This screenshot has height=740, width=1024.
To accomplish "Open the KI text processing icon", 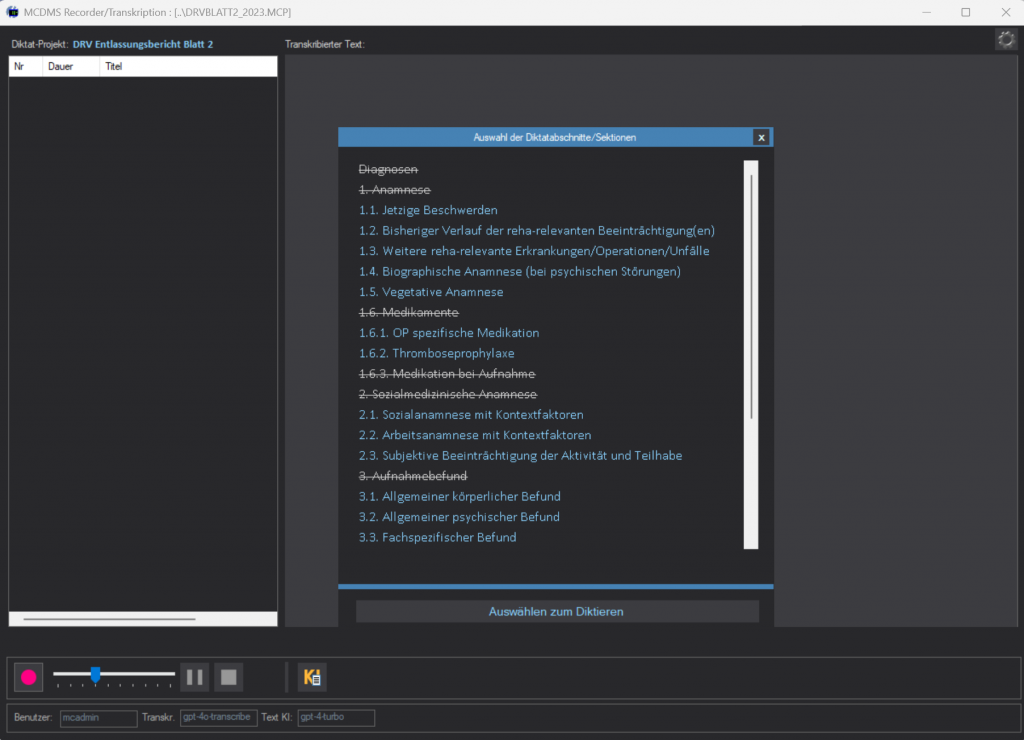I will 312,677.
